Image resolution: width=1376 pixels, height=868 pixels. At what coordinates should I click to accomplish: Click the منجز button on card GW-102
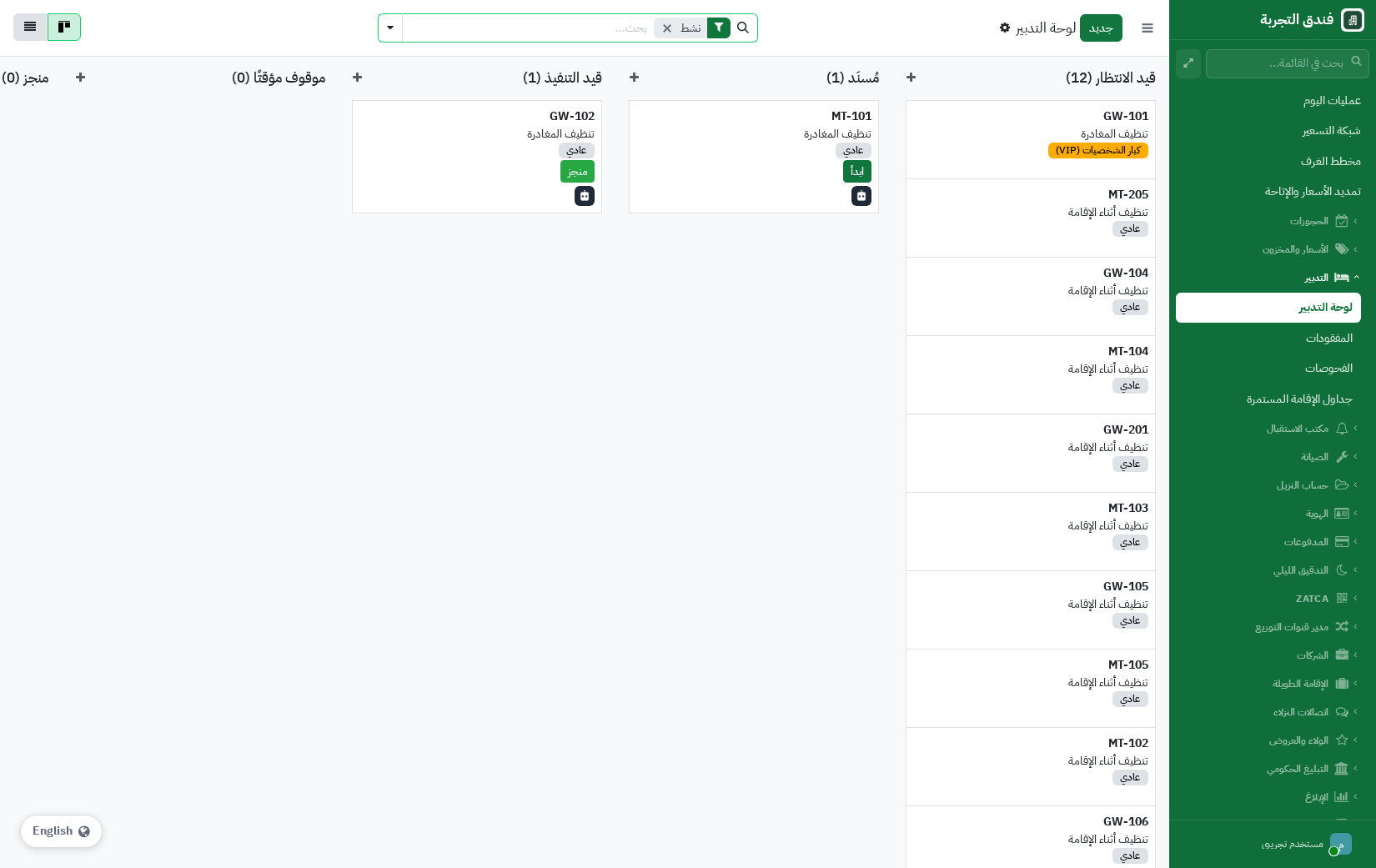577,172
